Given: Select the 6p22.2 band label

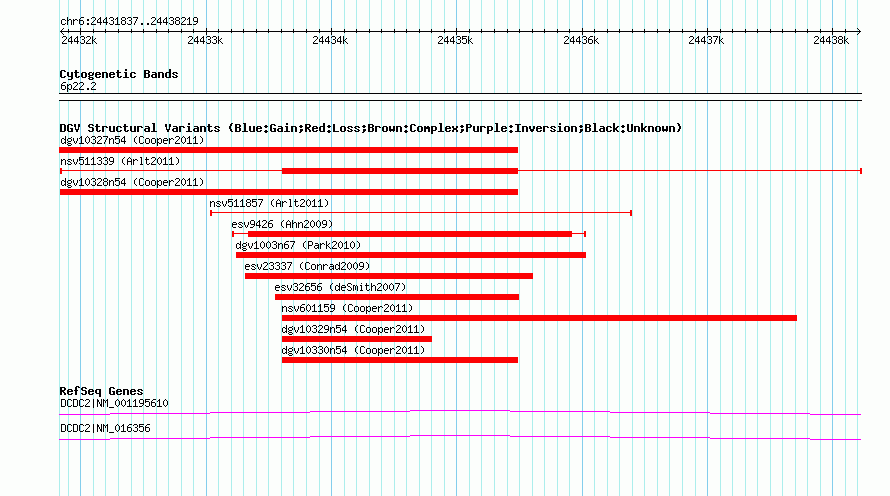Looking at the screenshot, I should pos(78,86).
